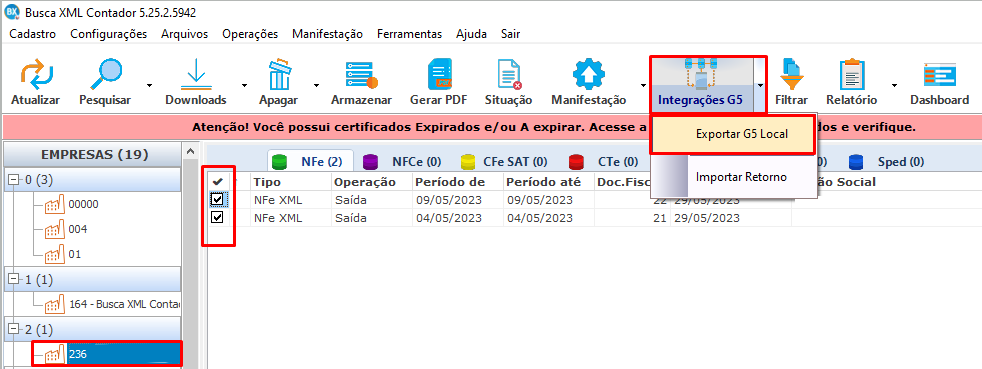This screenshot has height=369, width=982.
Task: Select company 164 - Busca XML Contador
Action: (x=125, y=304)
